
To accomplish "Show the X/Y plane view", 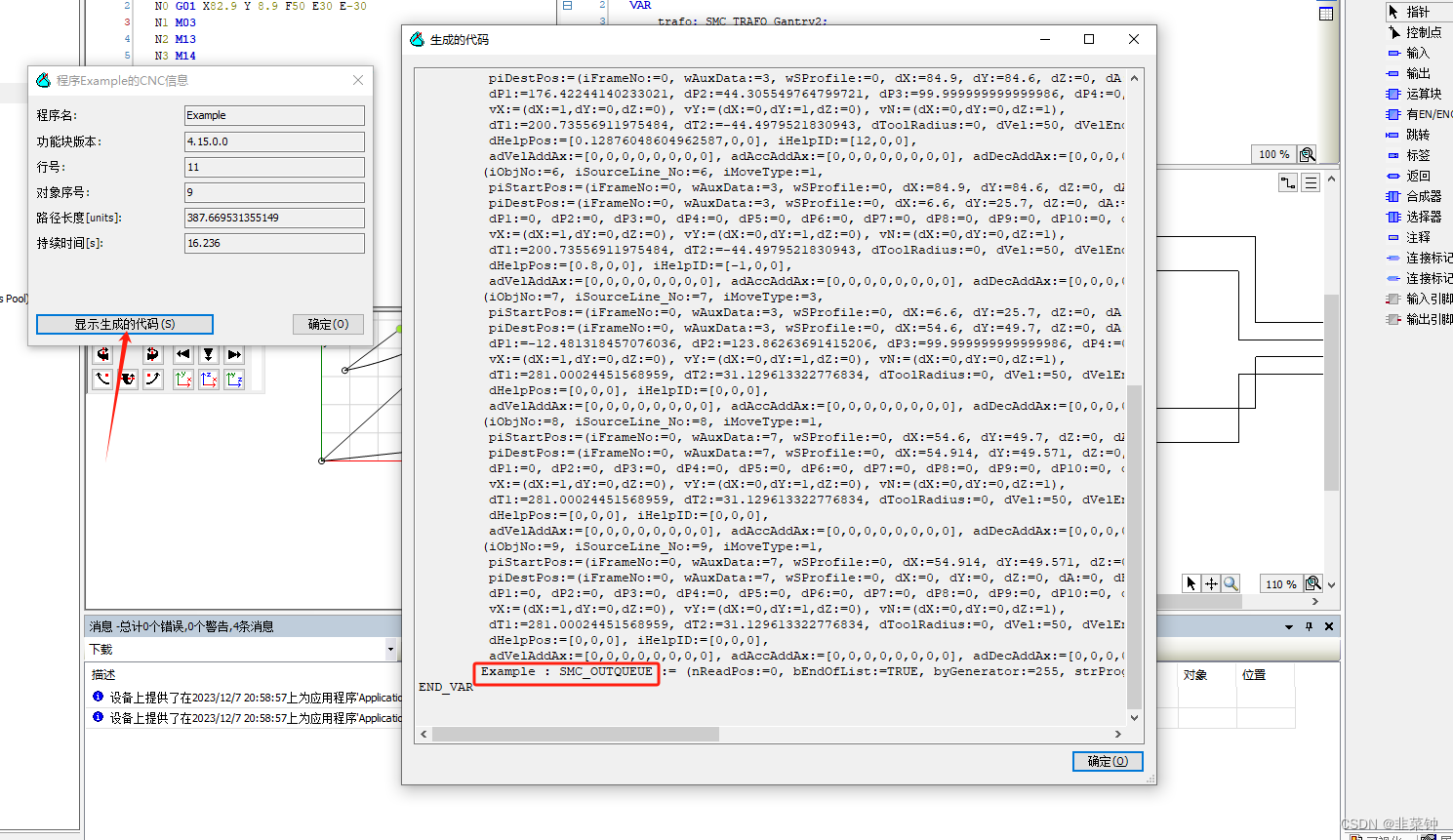I will 182,380.
